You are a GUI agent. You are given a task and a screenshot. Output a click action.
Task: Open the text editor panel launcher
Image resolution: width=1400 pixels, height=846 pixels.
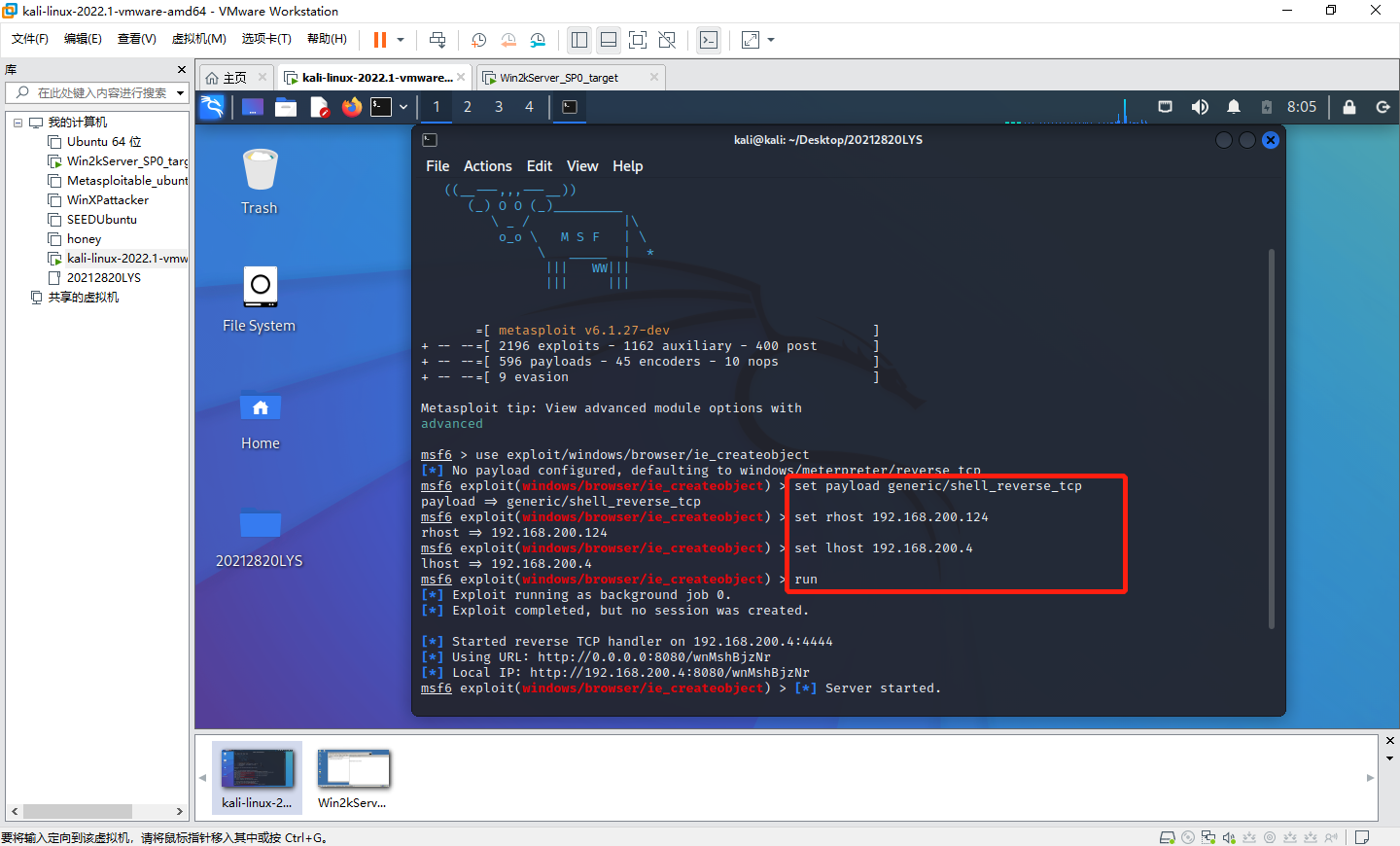coord(319,107)
